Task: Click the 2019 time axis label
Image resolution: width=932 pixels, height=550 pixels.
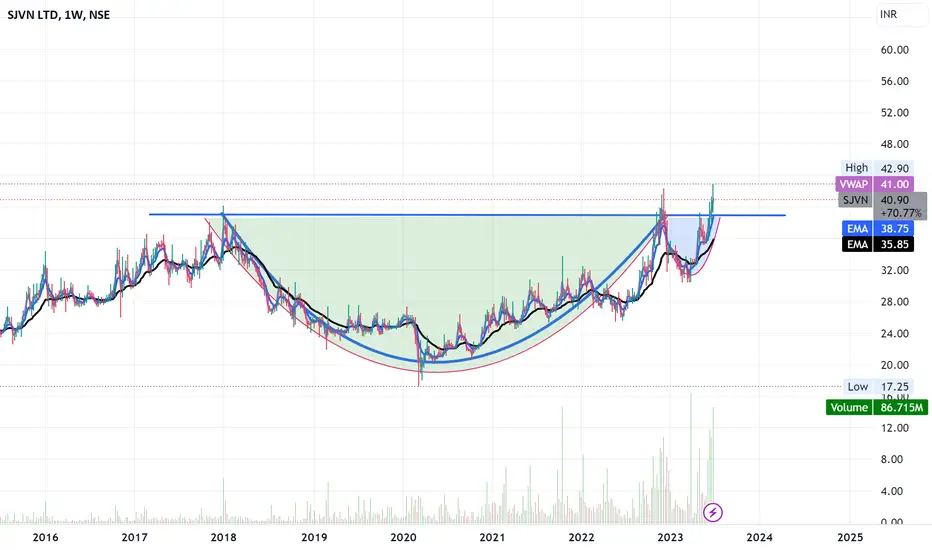Action: point(314,538)
